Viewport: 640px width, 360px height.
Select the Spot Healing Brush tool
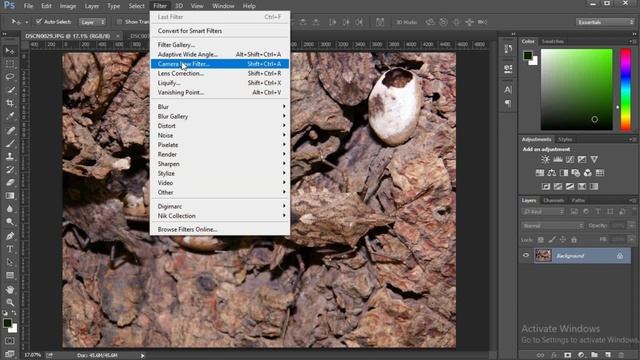click(x=10, y=130)
